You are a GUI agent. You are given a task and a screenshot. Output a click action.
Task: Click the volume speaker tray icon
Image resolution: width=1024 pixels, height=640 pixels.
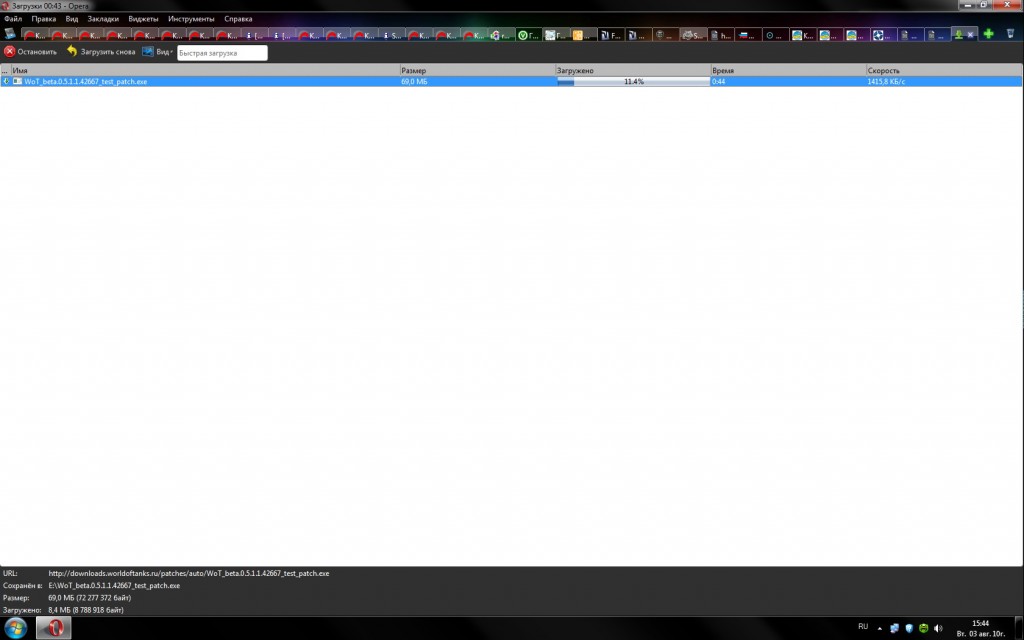tap(938, 627)
